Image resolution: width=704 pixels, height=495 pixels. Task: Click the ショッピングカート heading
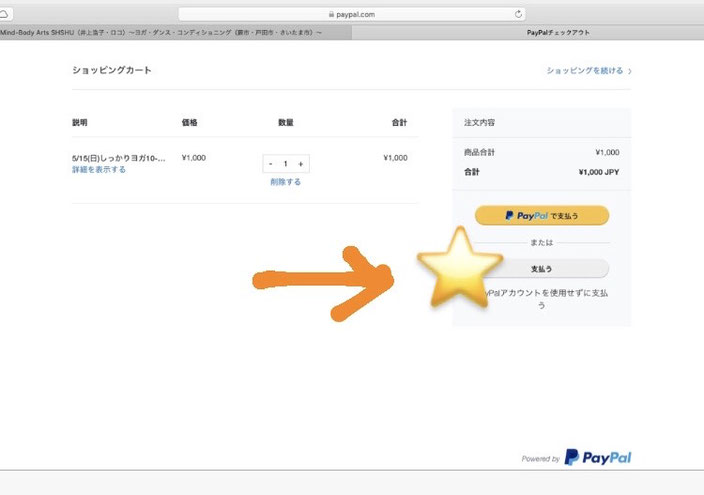coord(112,70)
